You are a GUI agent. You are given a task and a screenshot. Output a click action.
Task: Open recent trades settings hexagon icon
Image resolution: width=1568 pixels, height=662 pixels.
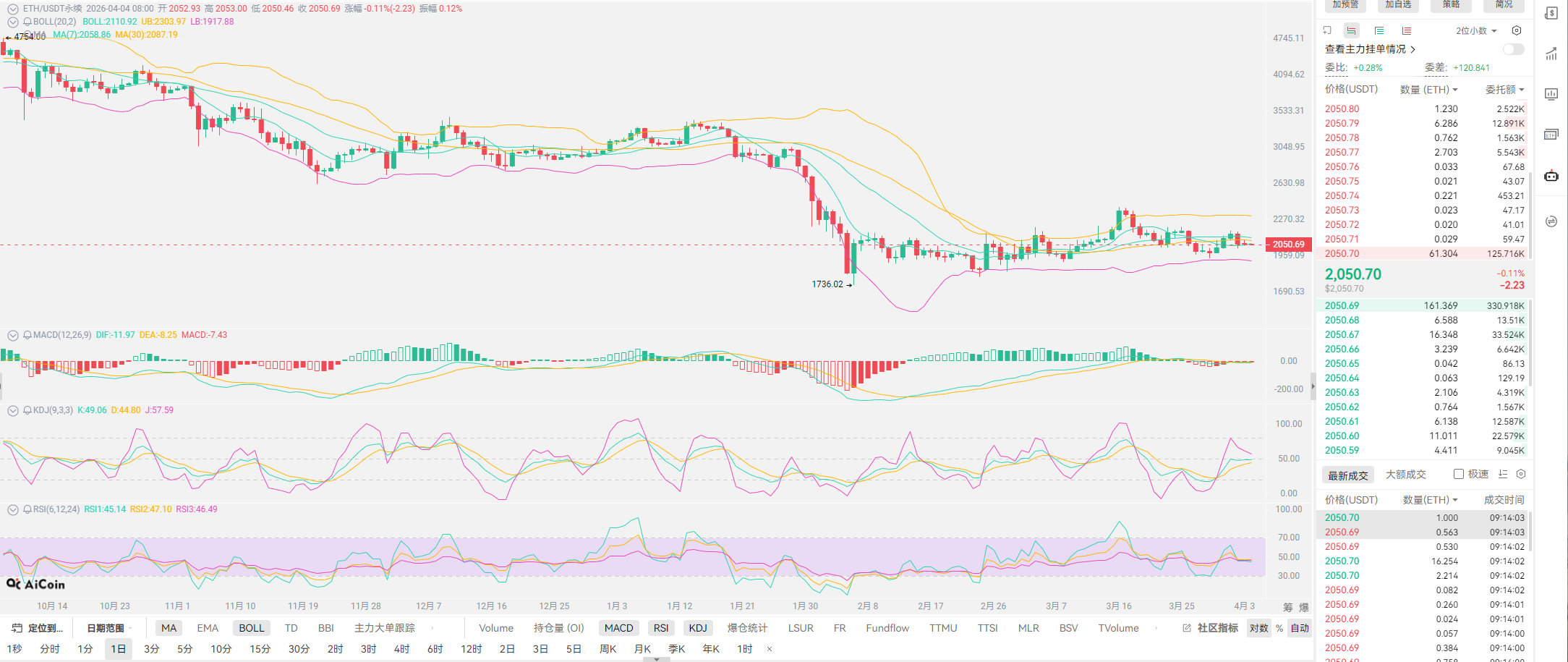pyautogui.click(x=1521, y=475)
